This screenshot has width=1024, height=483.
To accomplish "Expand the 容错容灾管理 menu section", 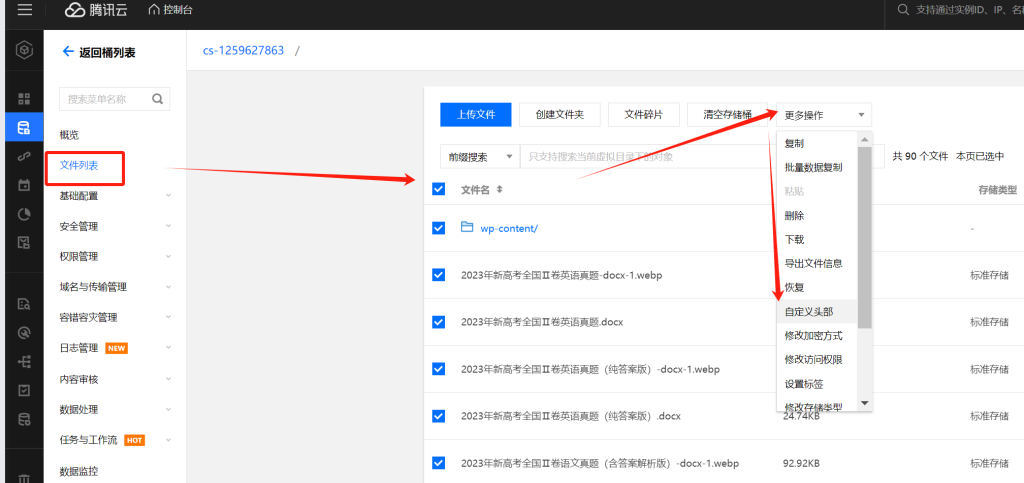I will point(168,317).
